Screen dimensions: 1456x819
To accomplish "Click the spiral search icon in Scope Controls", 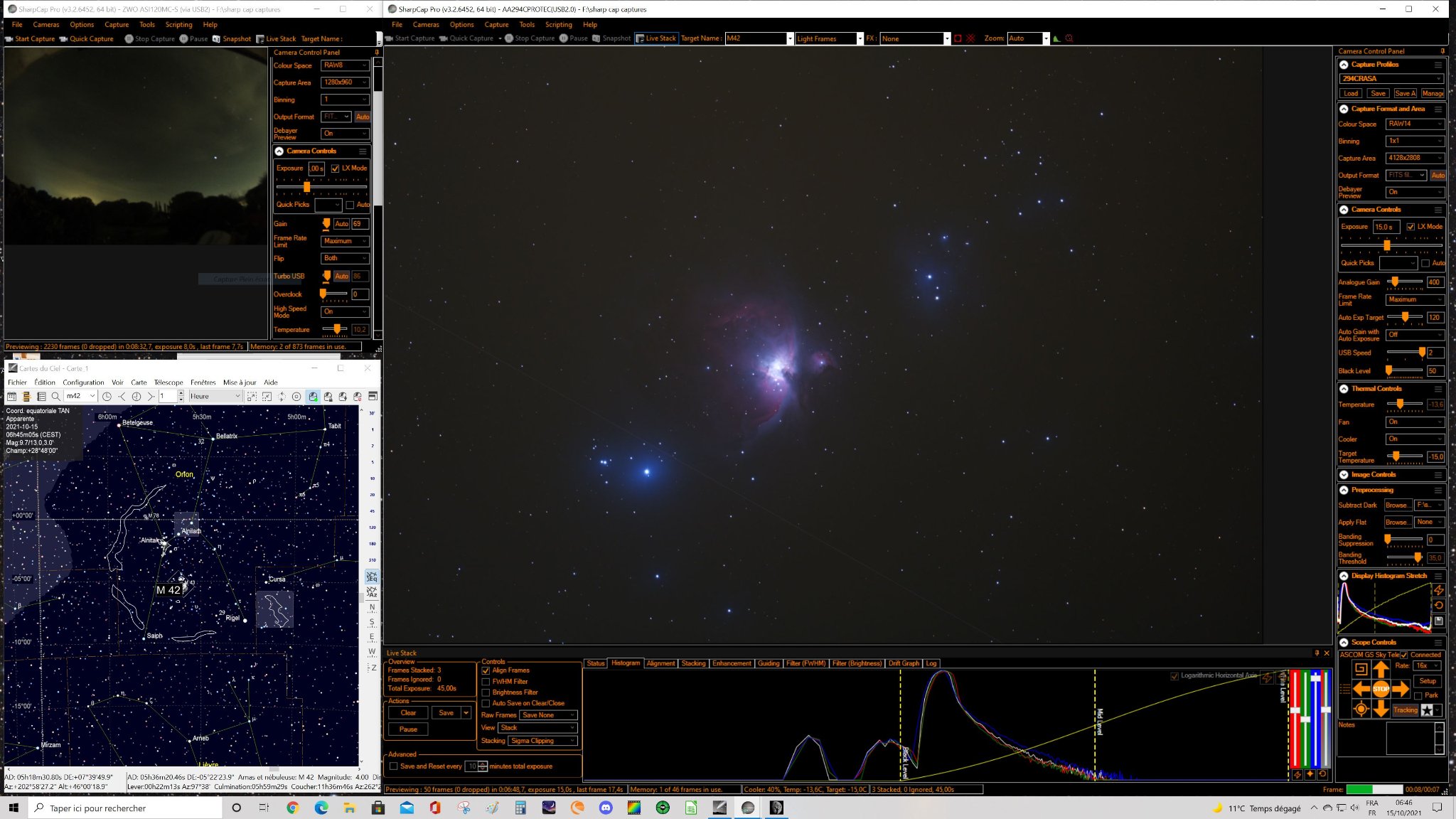I will point(1361,668).
